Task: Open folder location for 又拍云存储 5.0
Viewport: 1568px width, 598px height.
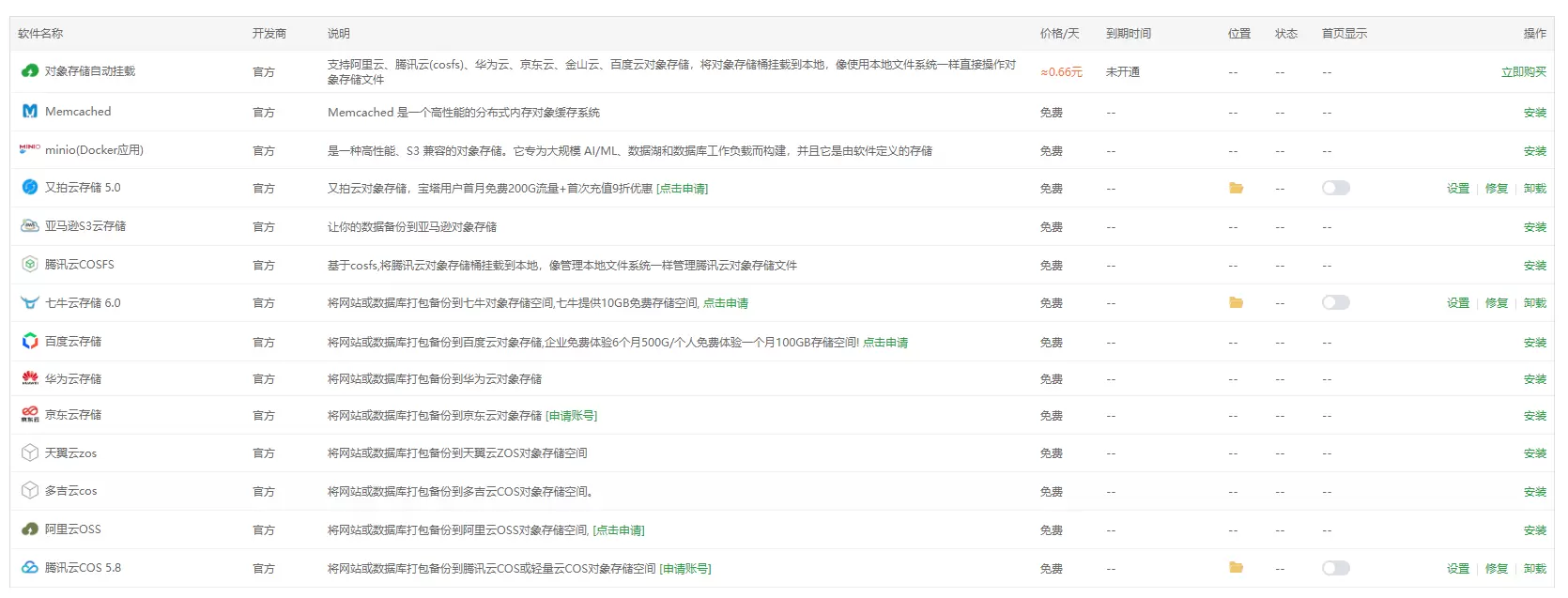Action: click(1236, 189)
